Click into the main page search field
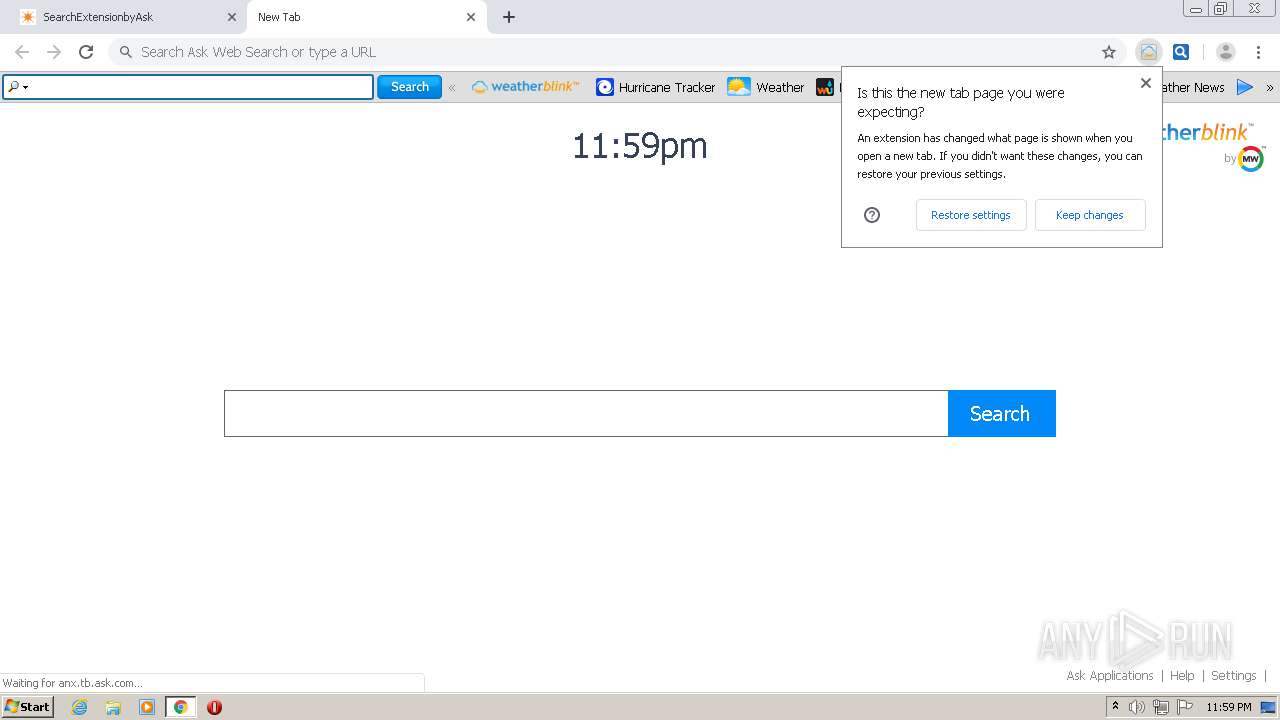 click(586, 413)
